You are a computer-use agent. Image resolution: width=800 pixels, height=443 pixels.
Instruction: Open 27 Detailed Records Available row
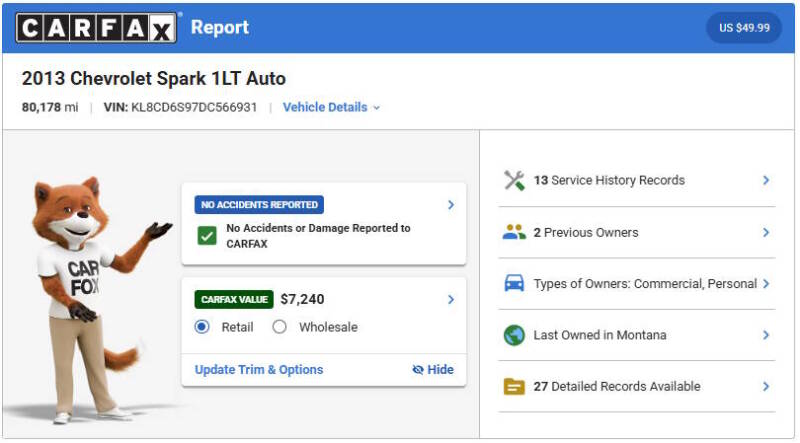637,386
